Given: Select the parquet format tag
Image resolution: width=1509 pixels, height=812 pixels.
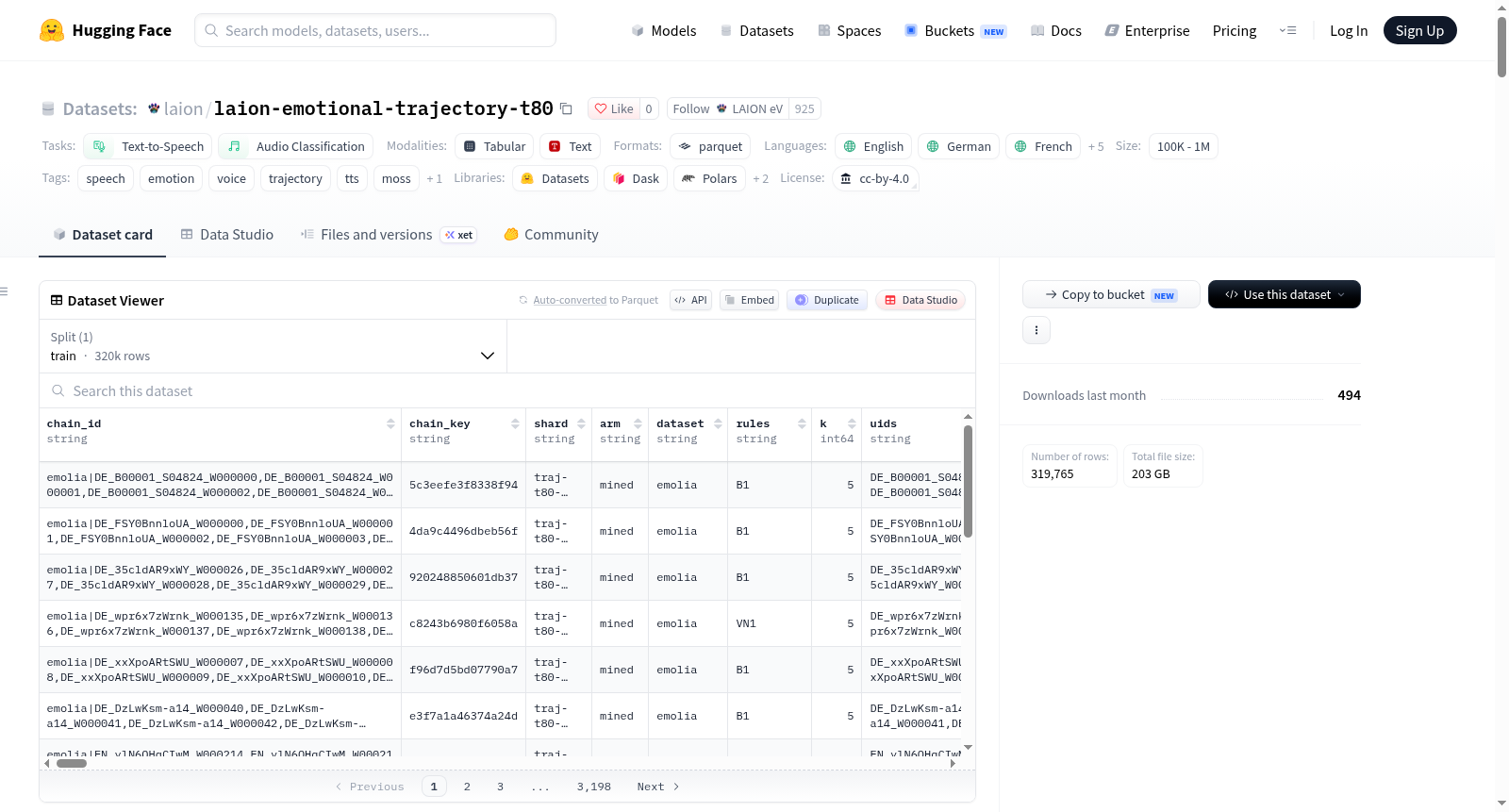Looking at the screenshot, I should point(710,146).
